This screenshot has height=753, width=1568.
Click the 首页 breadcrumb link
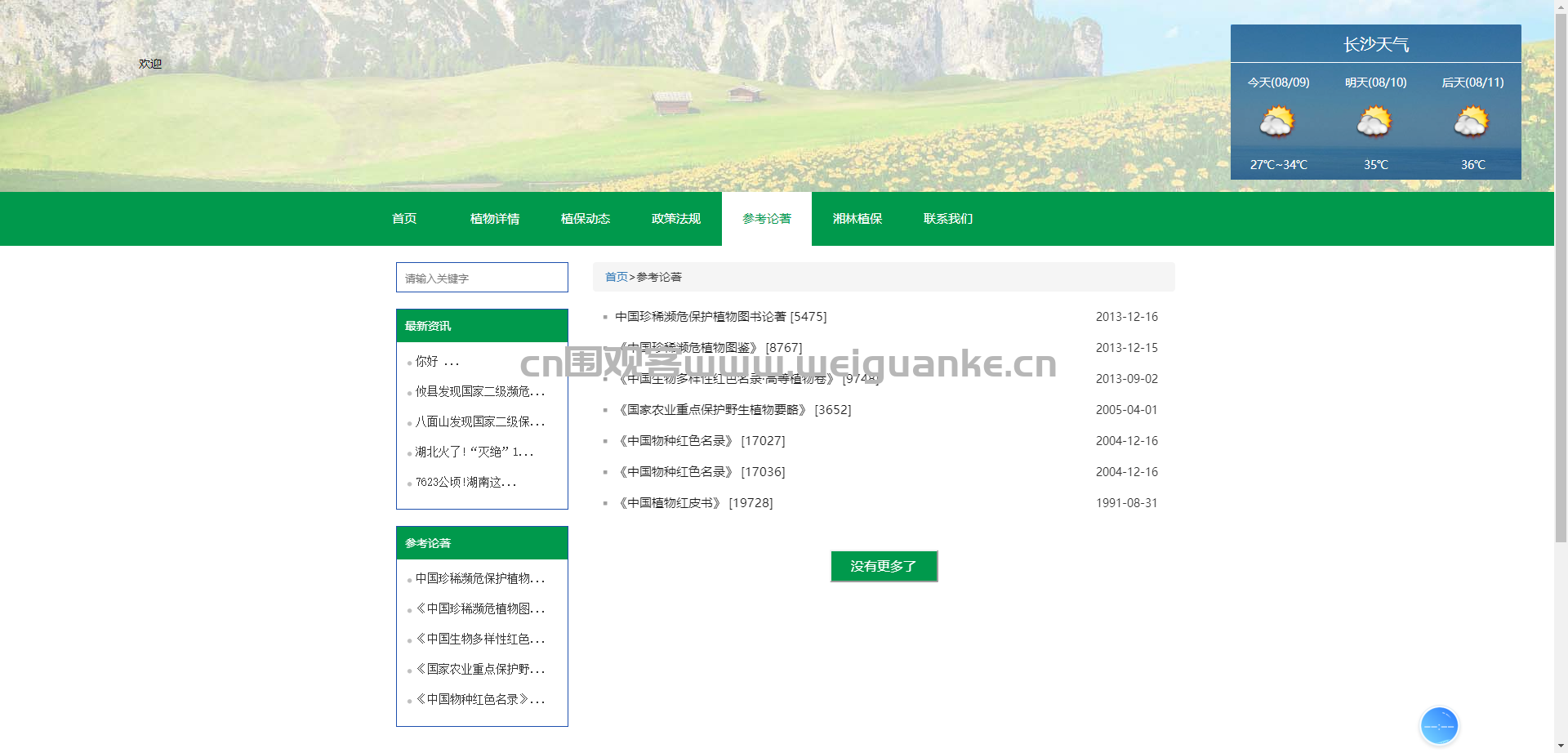point(617,278)
